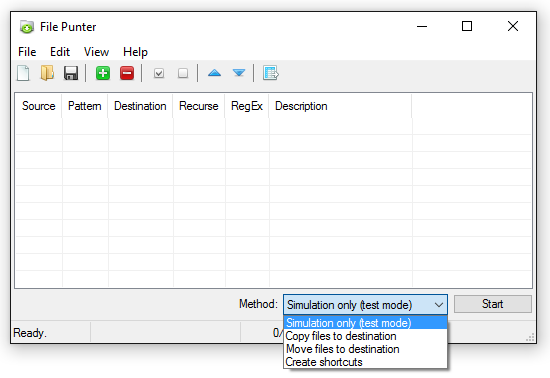The width and height of the screenshot is (550, 378).
Task: Click the Destination column header
Action: 140,106
